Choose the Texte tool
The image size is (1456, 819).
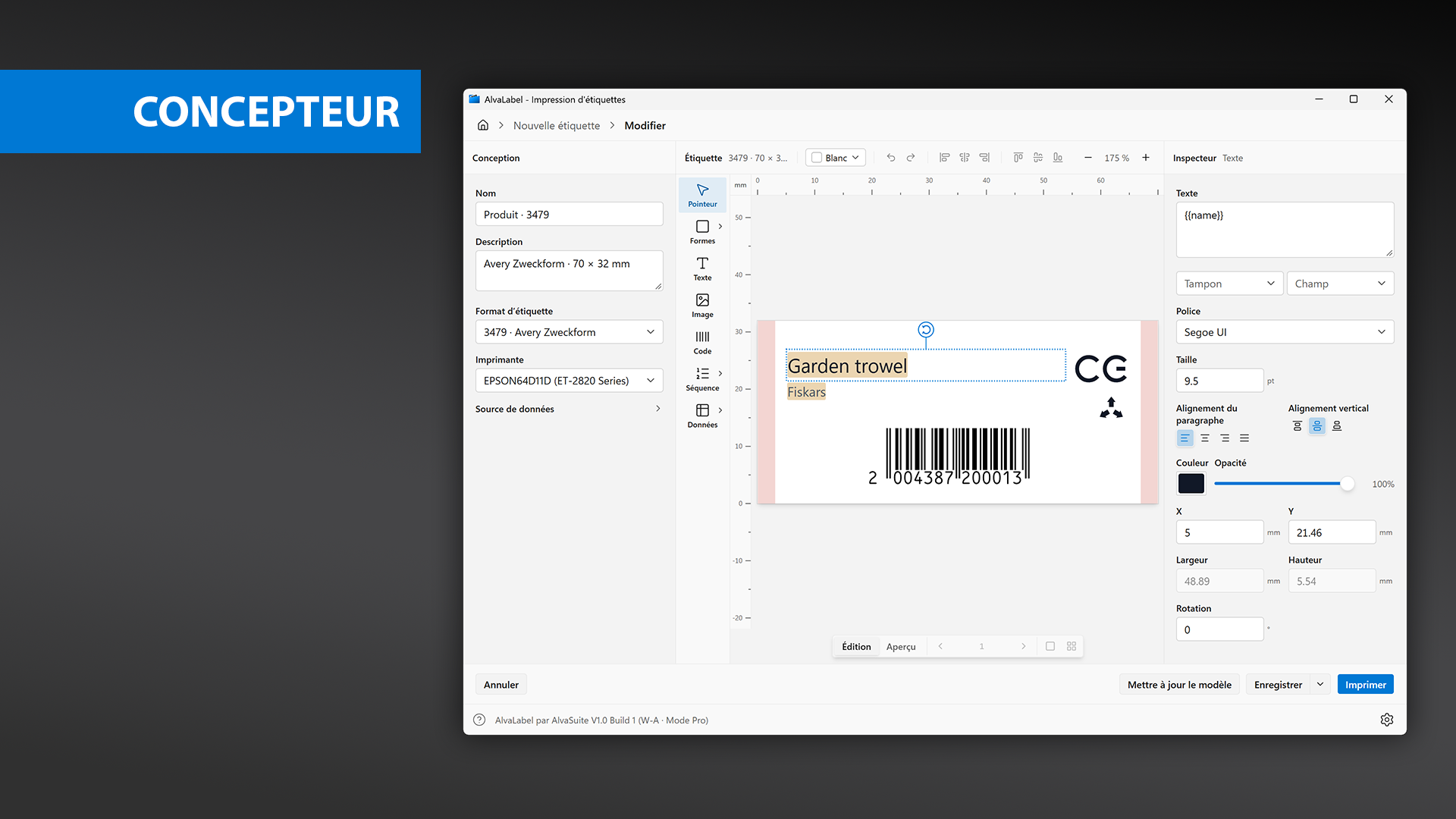702,269
